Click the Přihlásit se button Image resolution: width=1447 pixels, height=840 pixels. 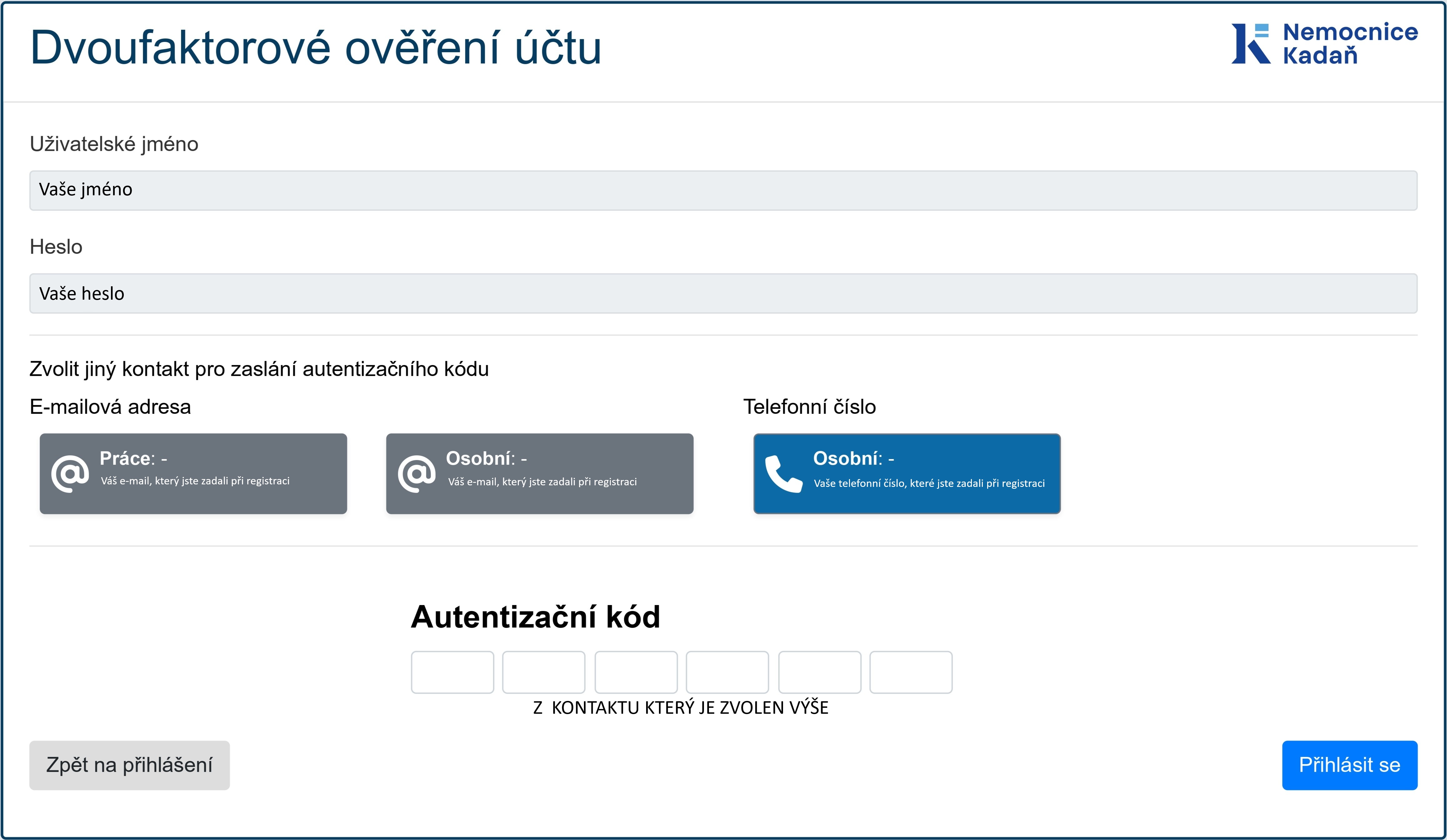click(x=1350, y=765)
